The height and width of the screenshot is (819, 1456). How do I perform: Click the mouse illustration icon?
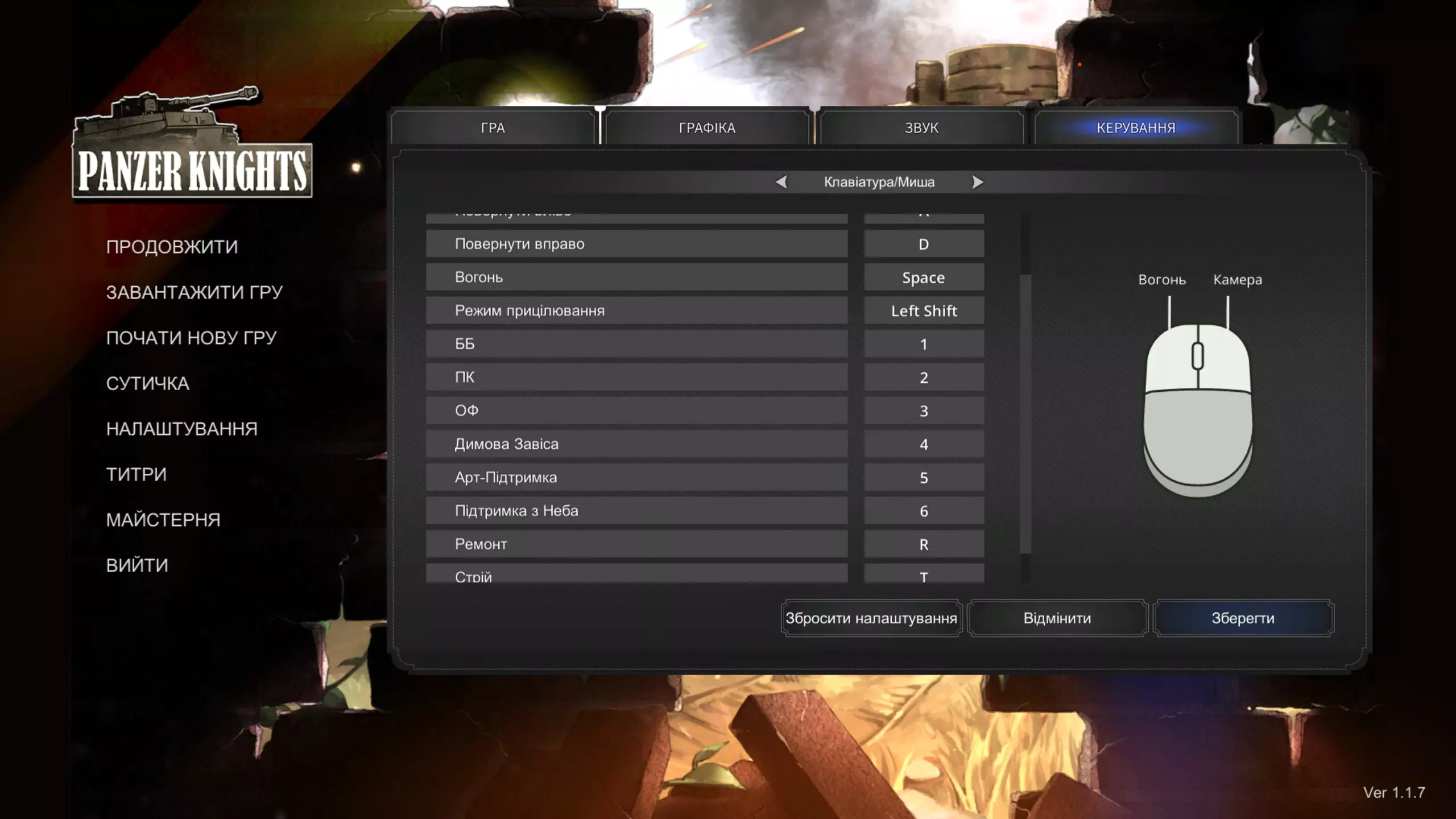click(1198, 409)
